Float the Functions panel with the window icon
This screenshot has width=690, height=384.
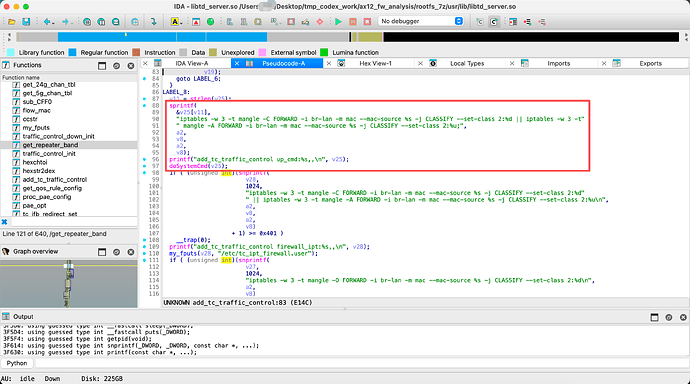pyautogui.click(x=102, y=66)
